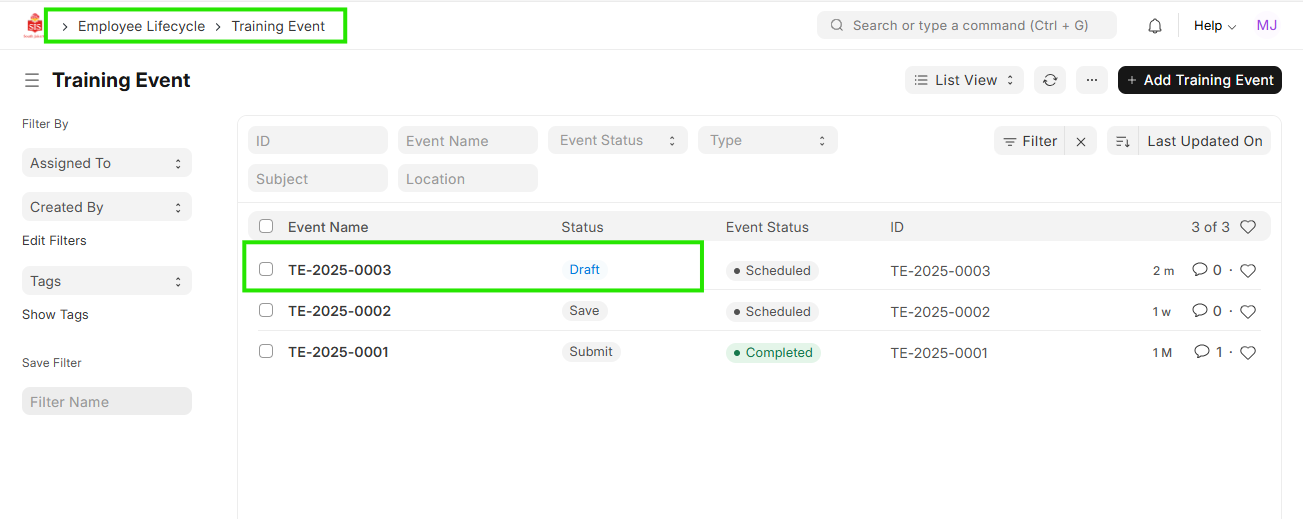Click the notification bell icon
Screen dimensions: 1303x519
1155,26
